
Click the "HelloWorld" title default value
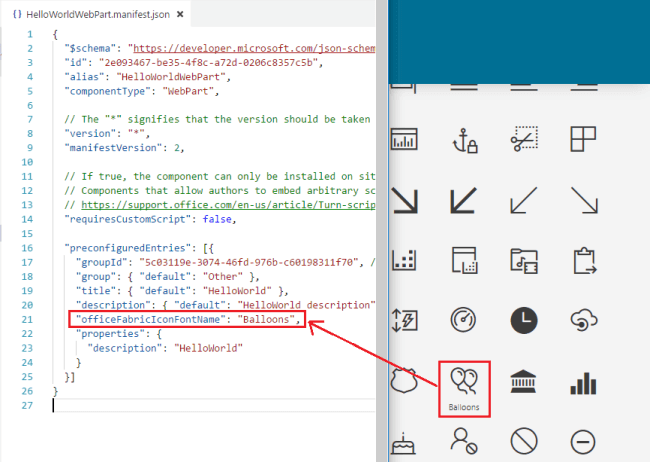coord(237,291)
